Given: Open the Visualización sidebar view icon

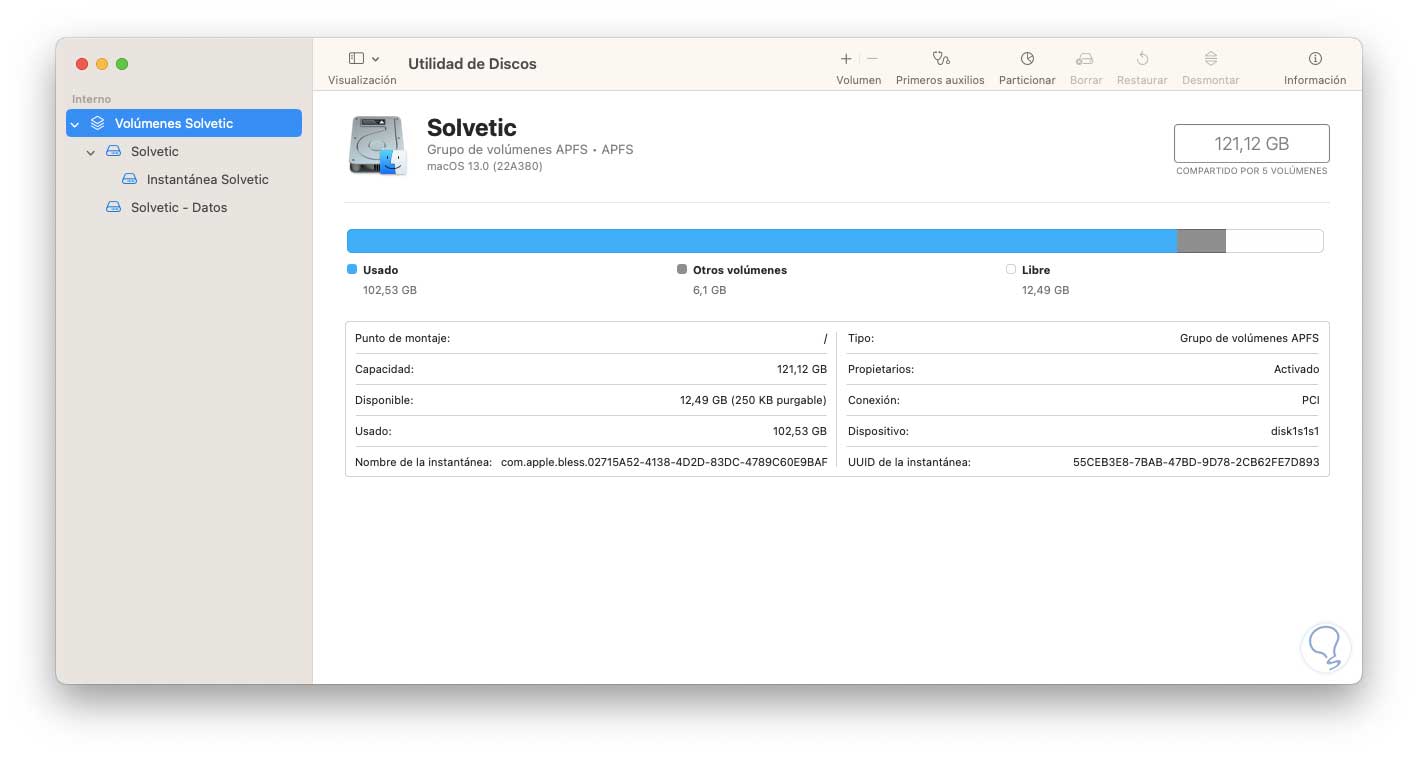Looking at the screenshot, I should point(356,59).
